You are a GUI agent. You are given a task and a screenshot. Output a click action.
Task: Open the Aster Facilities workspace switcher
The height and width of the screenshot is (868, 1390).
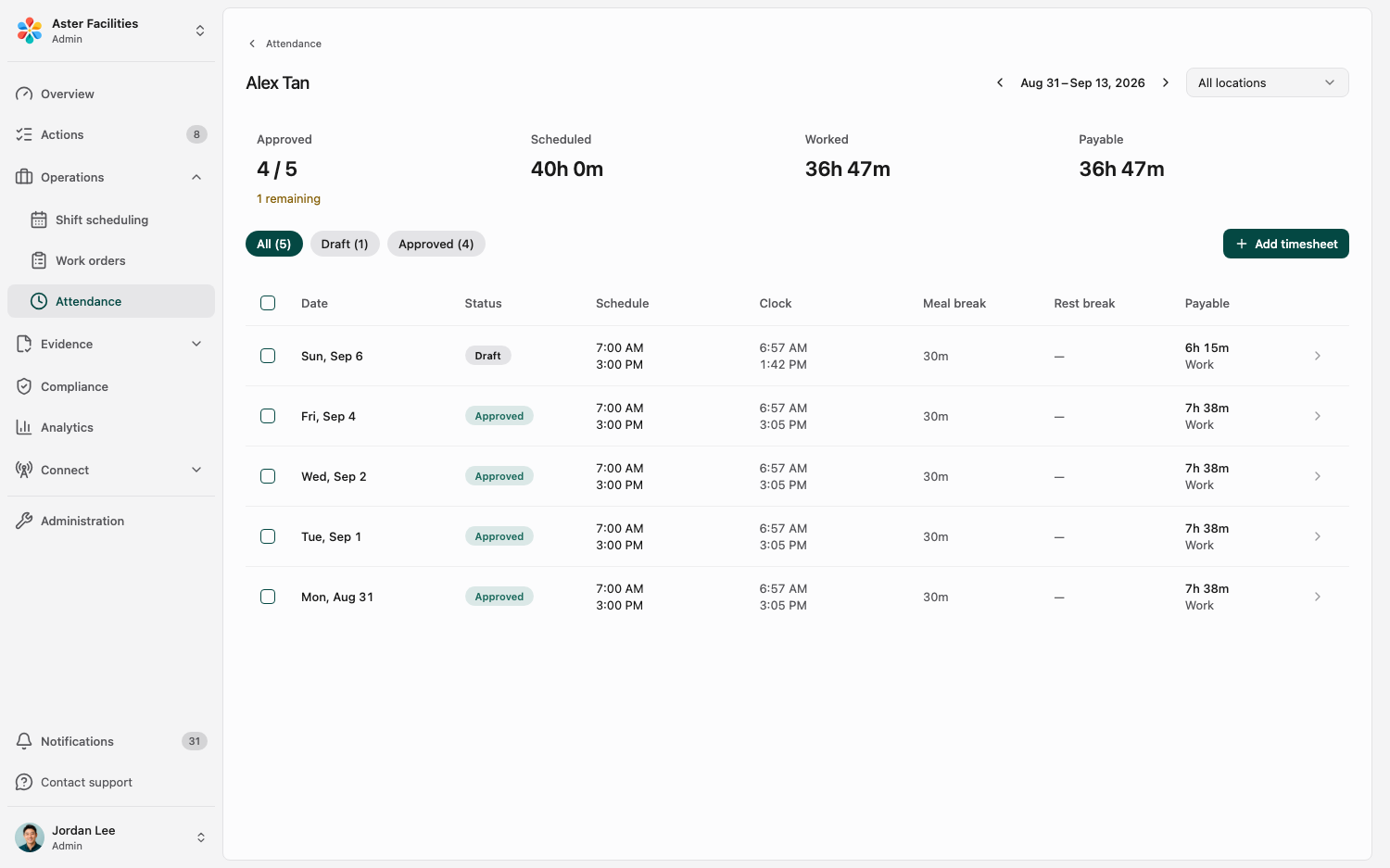point(200,31)
